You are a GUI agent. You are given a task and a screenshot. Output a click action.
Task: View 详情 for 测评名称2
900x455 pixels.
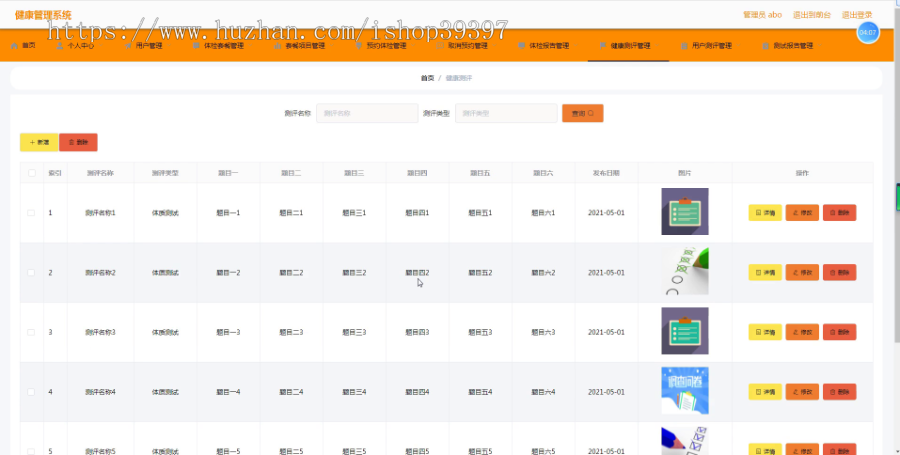click(765, 273)
